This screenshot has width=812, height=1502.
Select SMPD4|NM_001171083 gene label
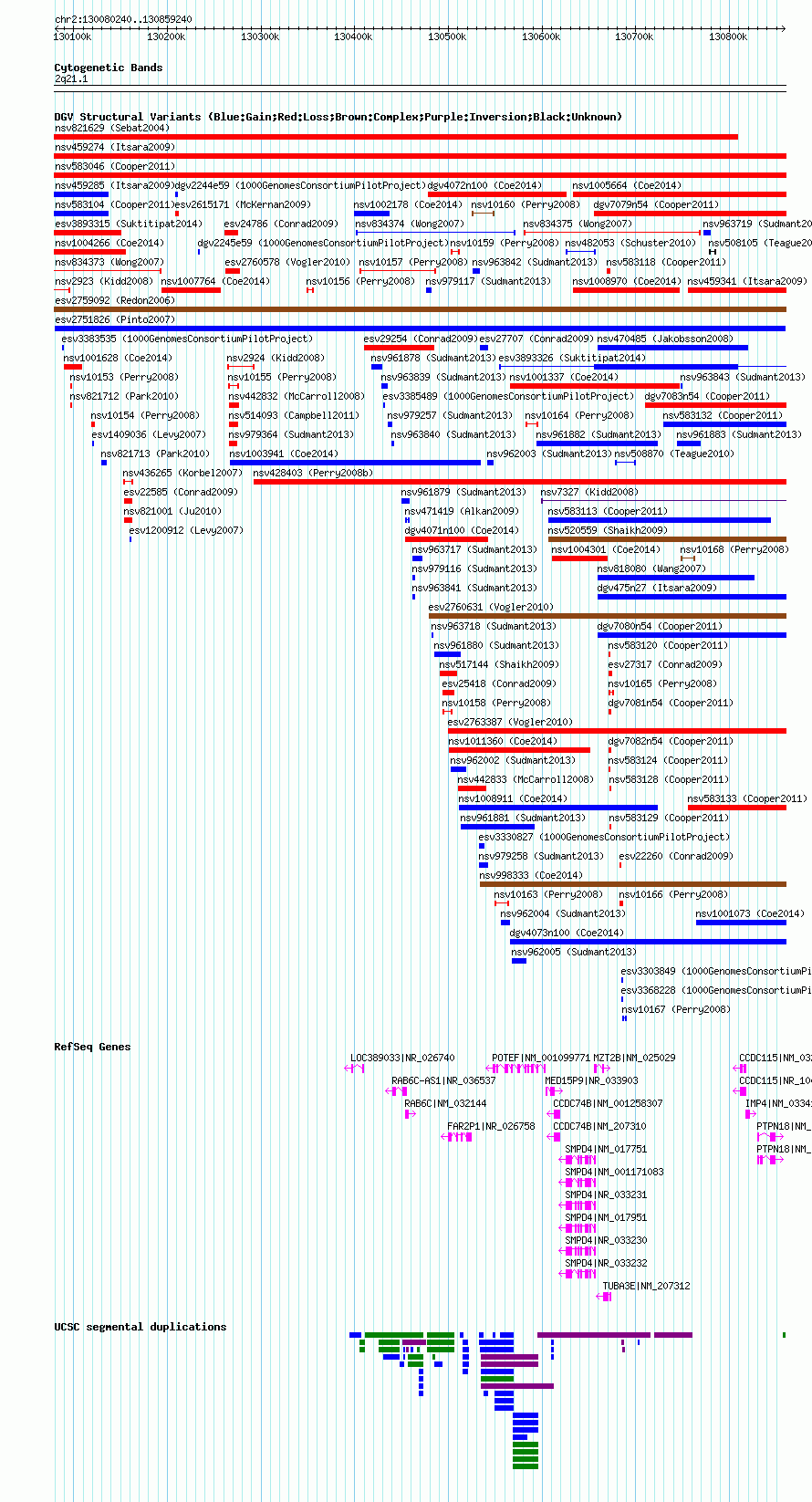tap(614, 1172)
